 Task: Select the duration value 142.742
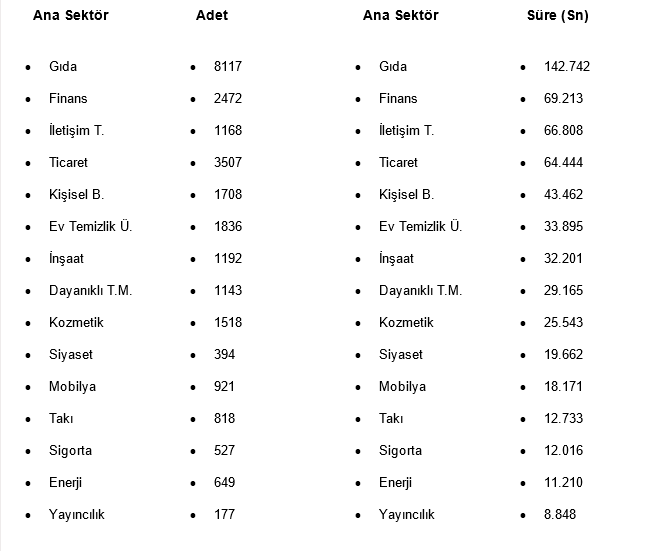[x=568, y=67]
